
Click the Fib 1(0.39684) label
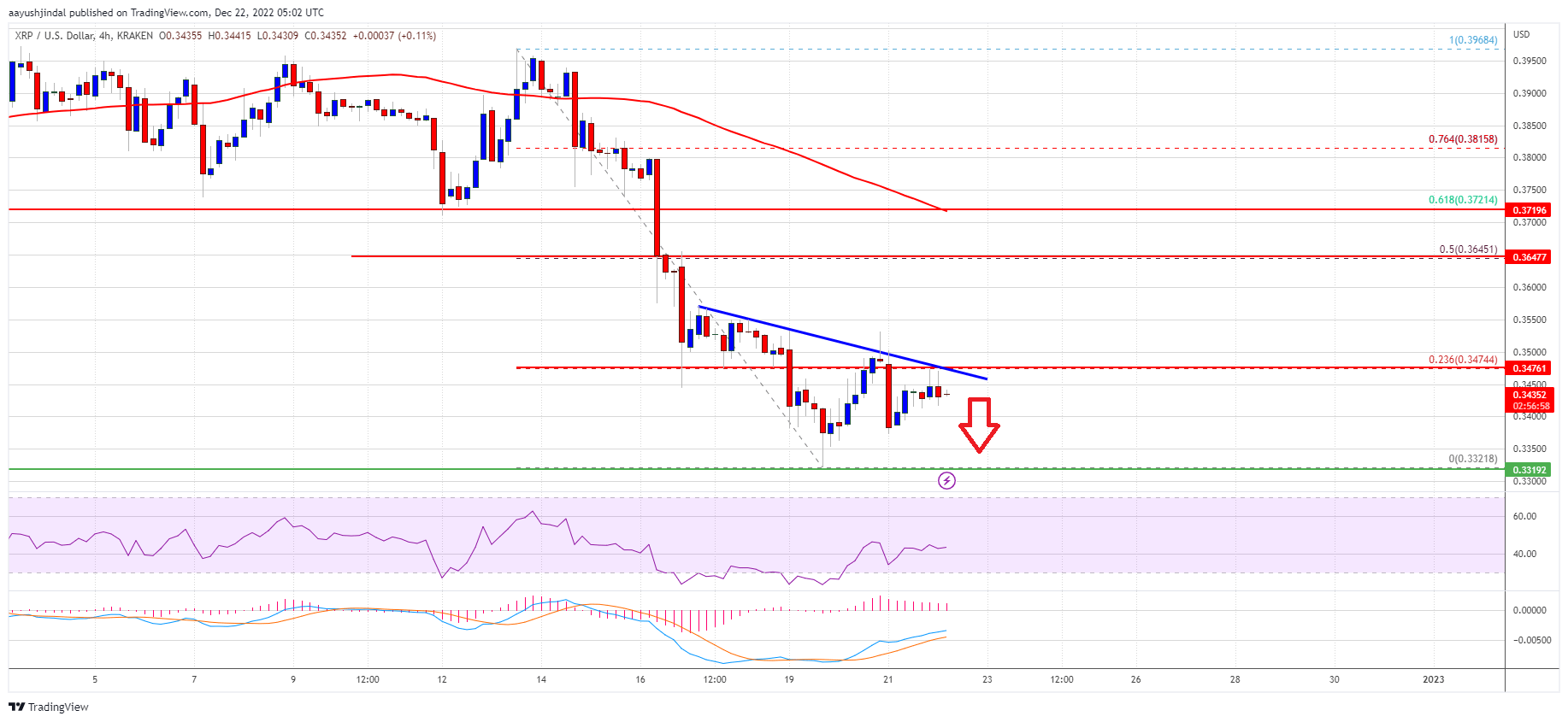coord(1473,40)
